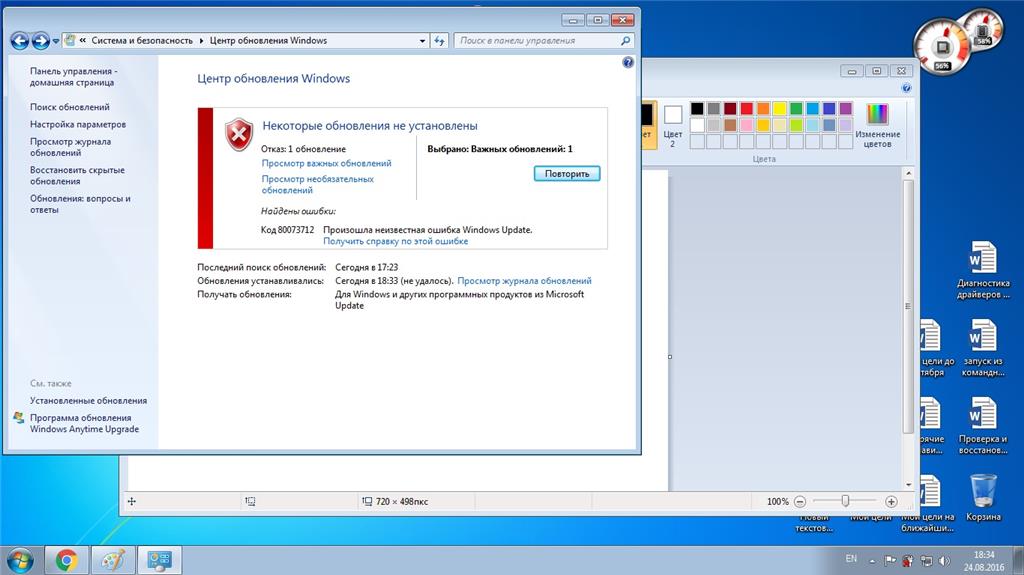Click the Повторить button
The width and height of the screenshot is (1024, 575).
point(567,174)
